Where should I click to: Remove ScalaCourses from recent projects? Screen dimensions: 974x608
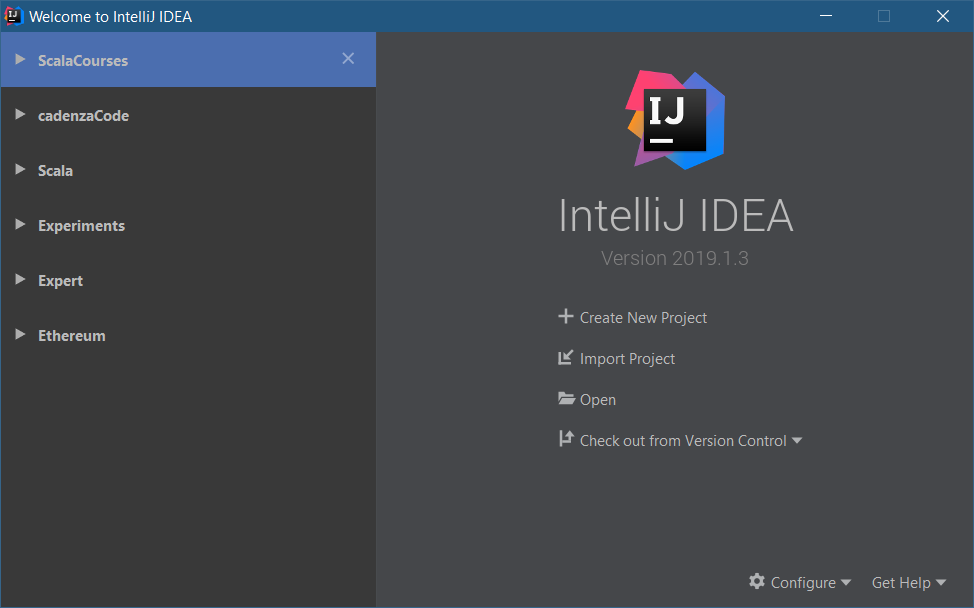pyautogui.click(x=348, y=58)
